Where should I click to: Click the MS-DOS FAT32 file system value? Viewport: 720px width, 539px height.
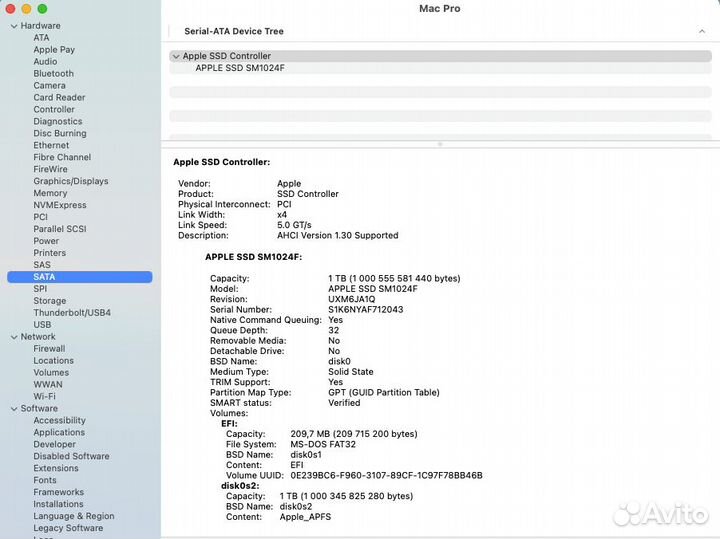tap(323, 444)
